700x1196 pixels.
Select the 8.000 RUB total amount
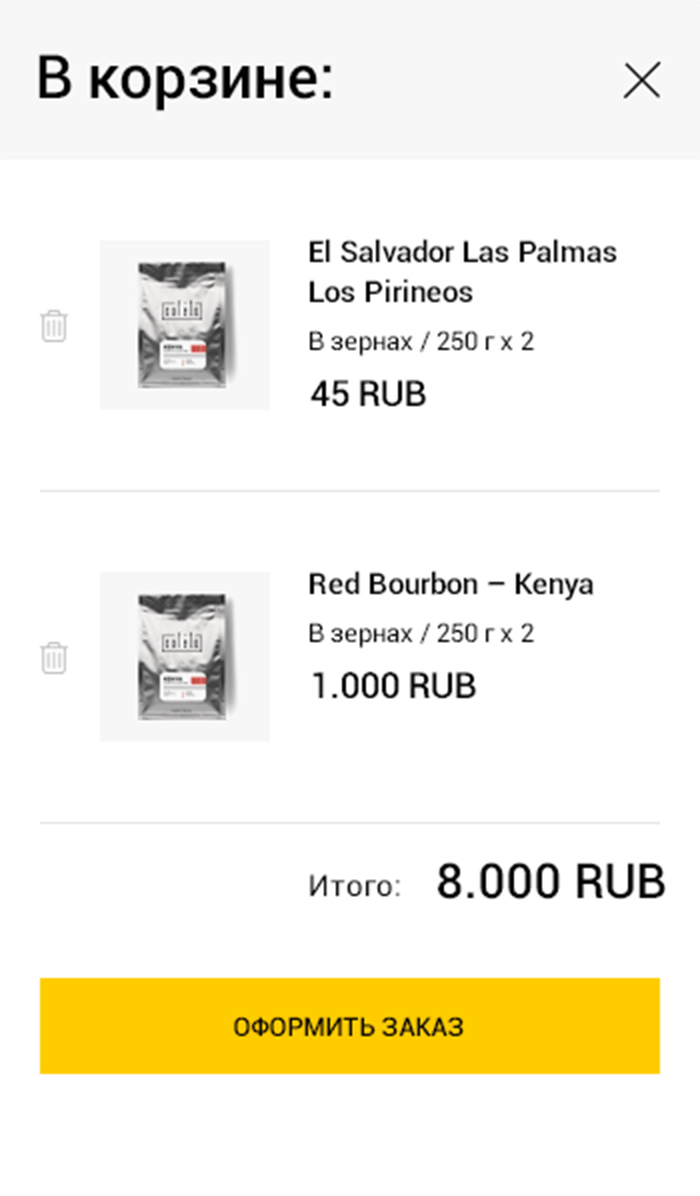pos(550,882)
